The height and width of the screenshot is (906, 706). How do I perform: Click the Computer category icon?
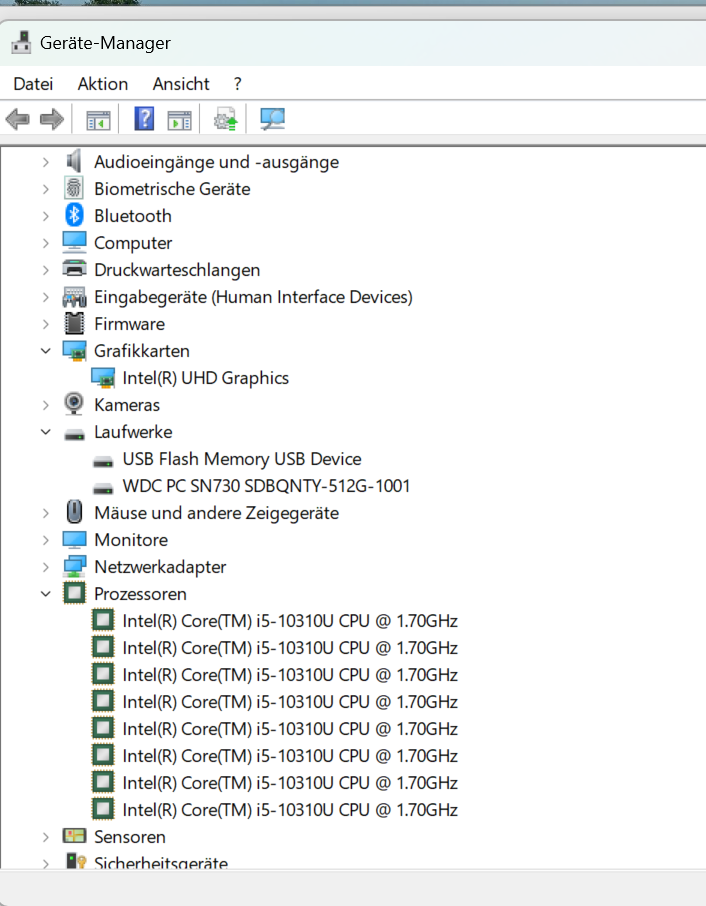tap(74, 243)
